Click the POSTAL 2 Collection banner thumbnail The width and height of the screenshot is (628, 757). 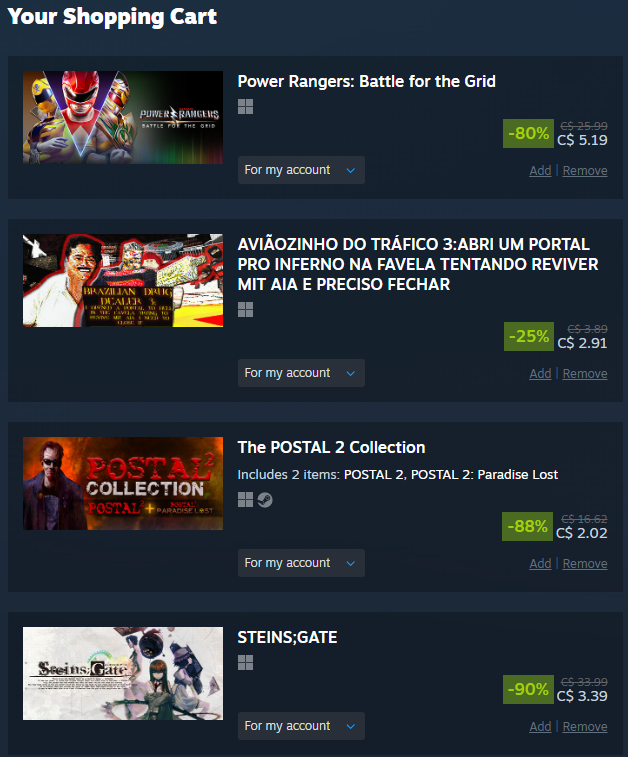123,484
